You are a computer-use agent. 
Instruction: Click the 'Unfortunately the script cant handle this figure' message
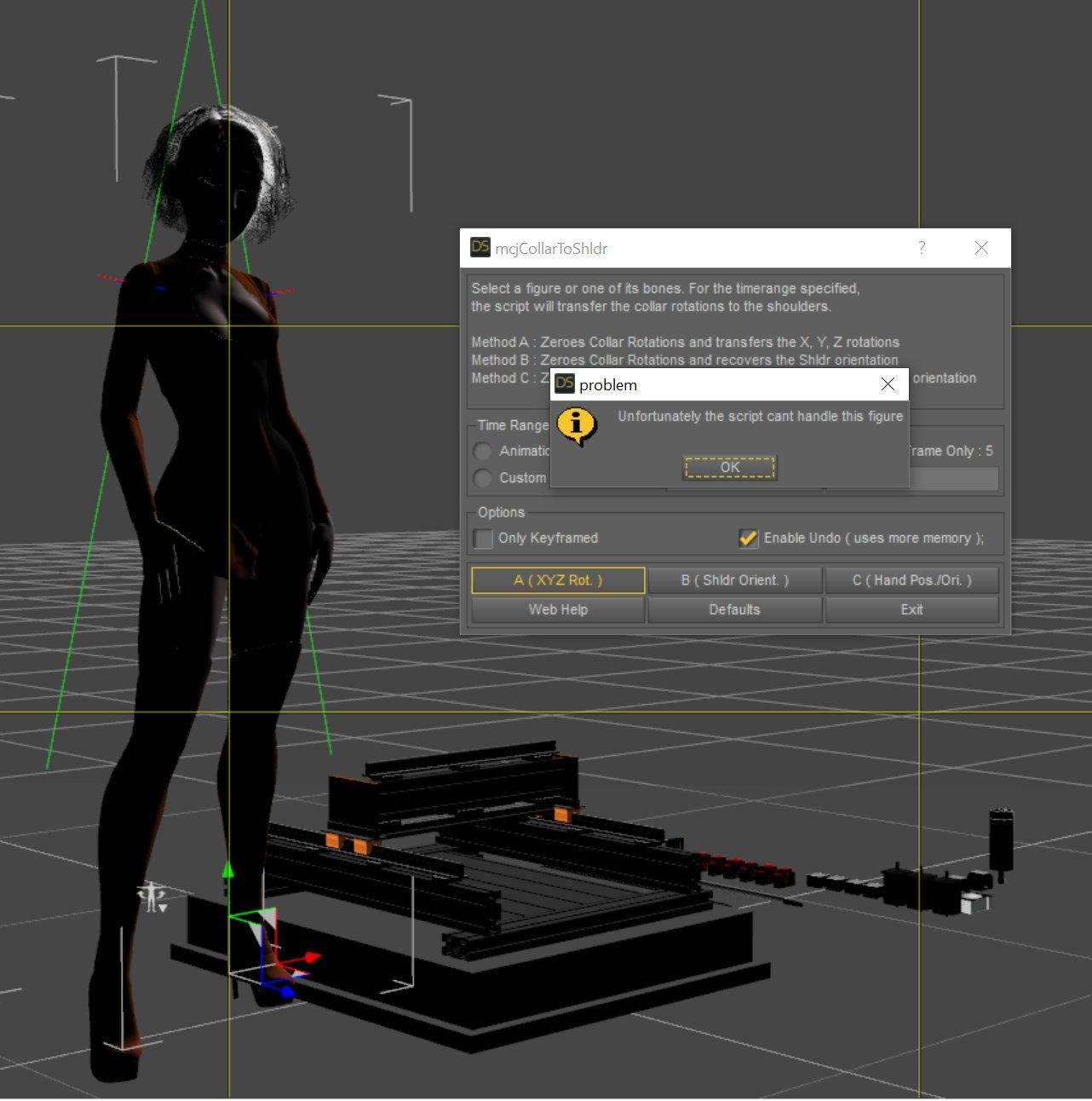point(760,417)
